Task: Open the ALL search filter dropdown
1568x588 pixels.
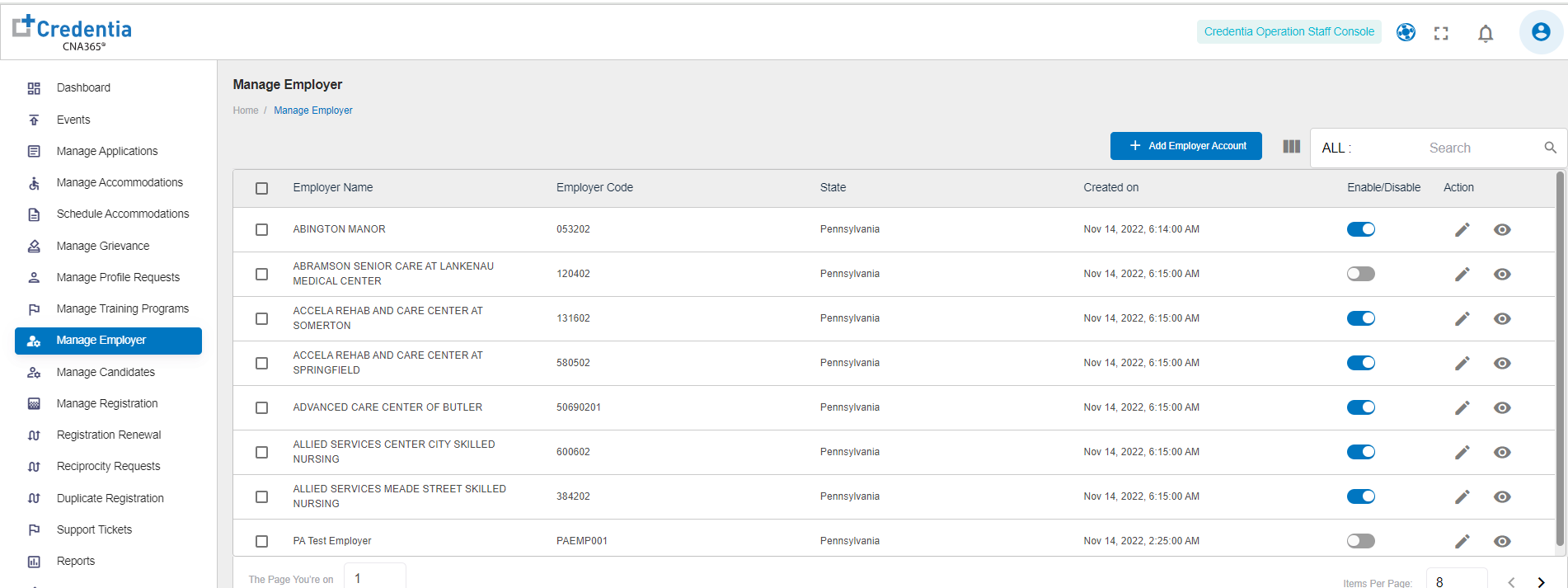Action: point(1336,148)
